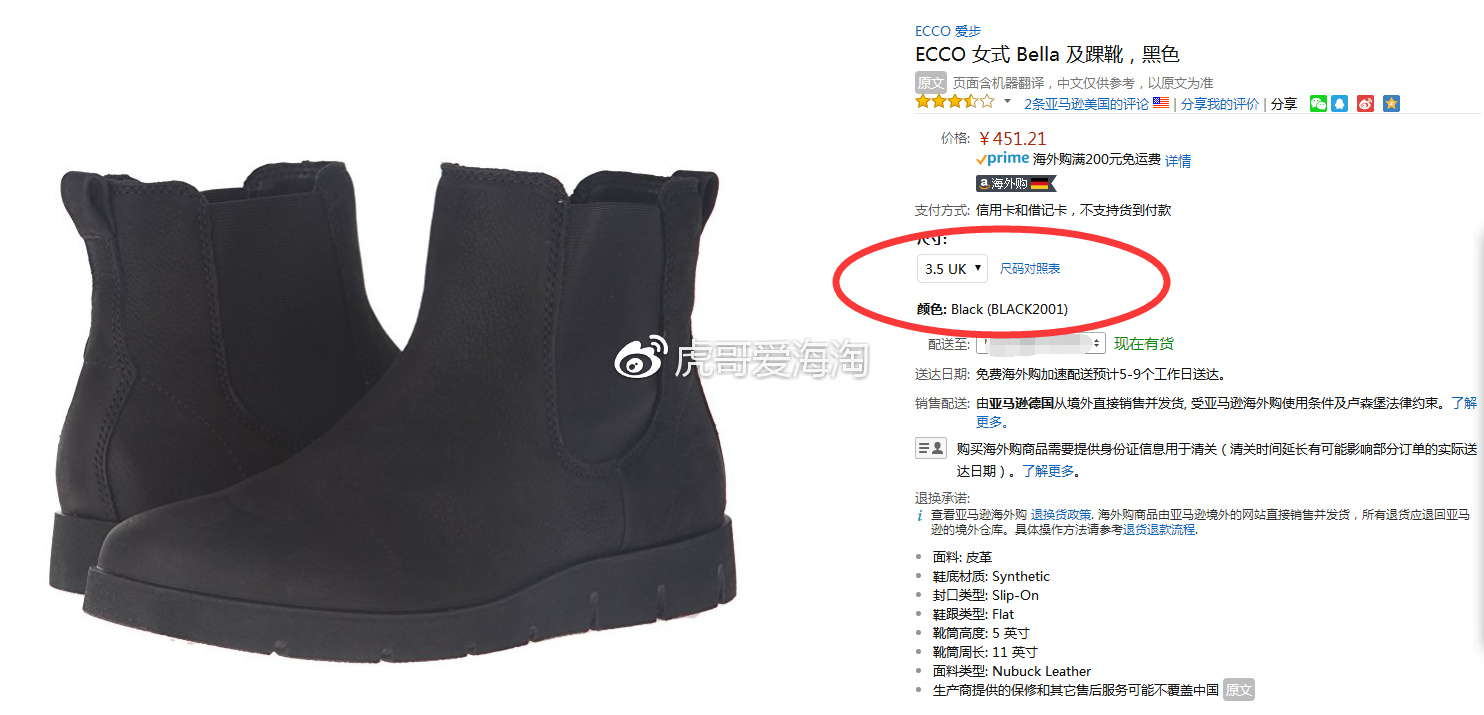
Task: Open the 3.5 UK size dropdown
Action: [x=952, y=269]
